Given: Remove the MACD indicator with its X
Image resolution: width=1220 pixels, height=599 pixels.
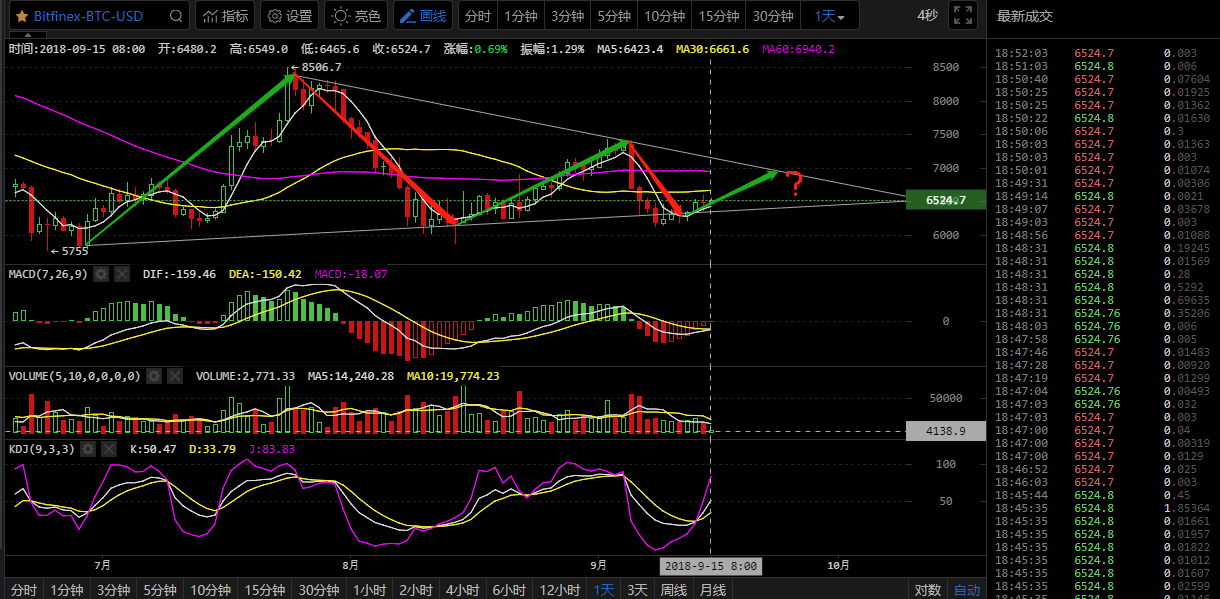Looking at the screenshot, I should [x=121, y=274].
